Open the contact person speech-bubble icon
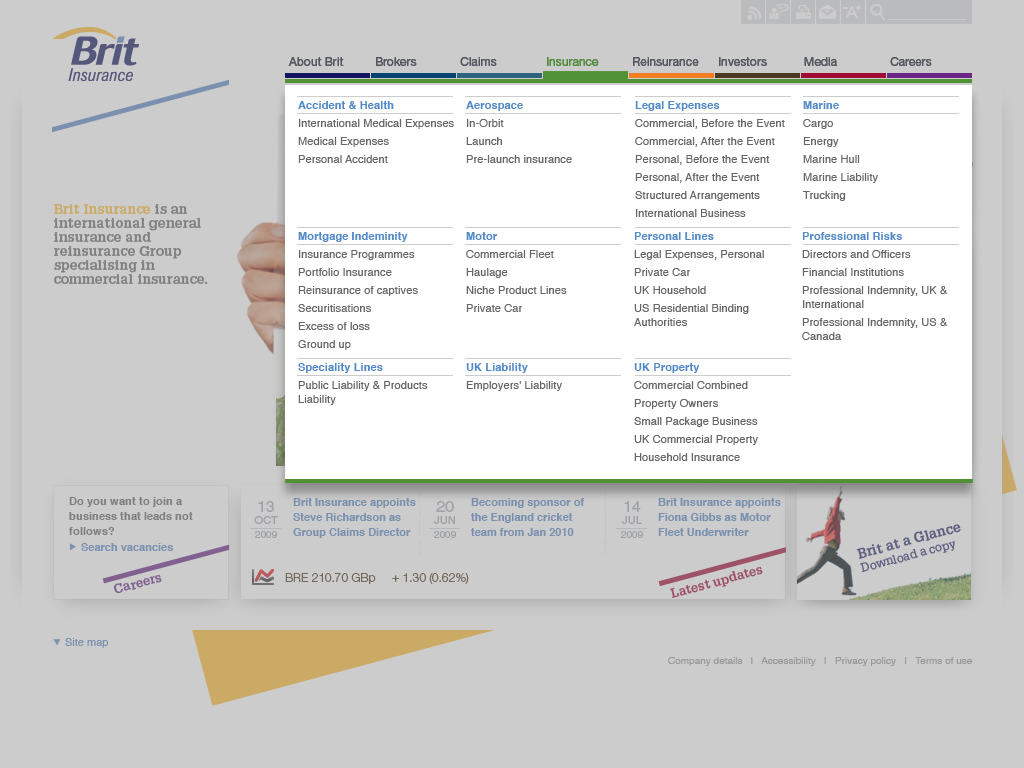The width and height of the screenshot is (1024, 768). point(778,12)
